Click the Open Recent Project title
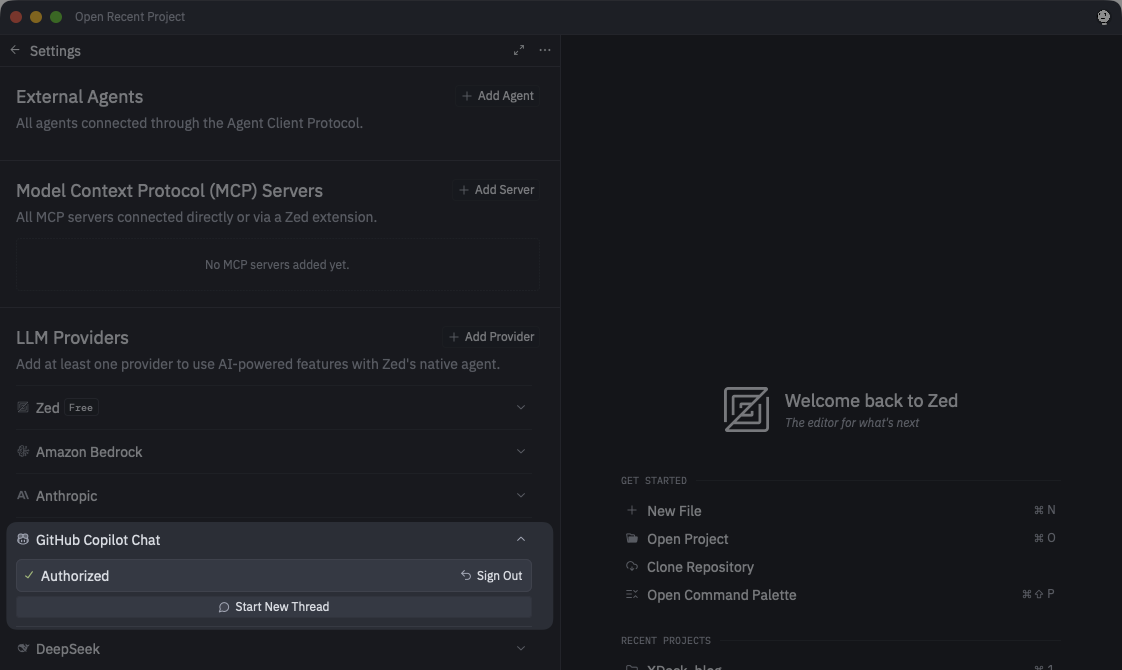 coord(130,16)
